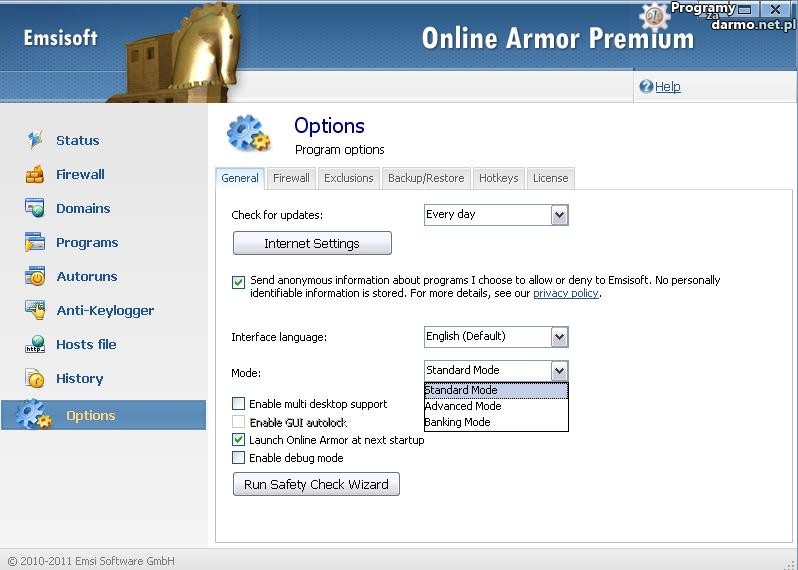Open the Interface language dropdown
This screenshot has height=570, width=798.
559,337
